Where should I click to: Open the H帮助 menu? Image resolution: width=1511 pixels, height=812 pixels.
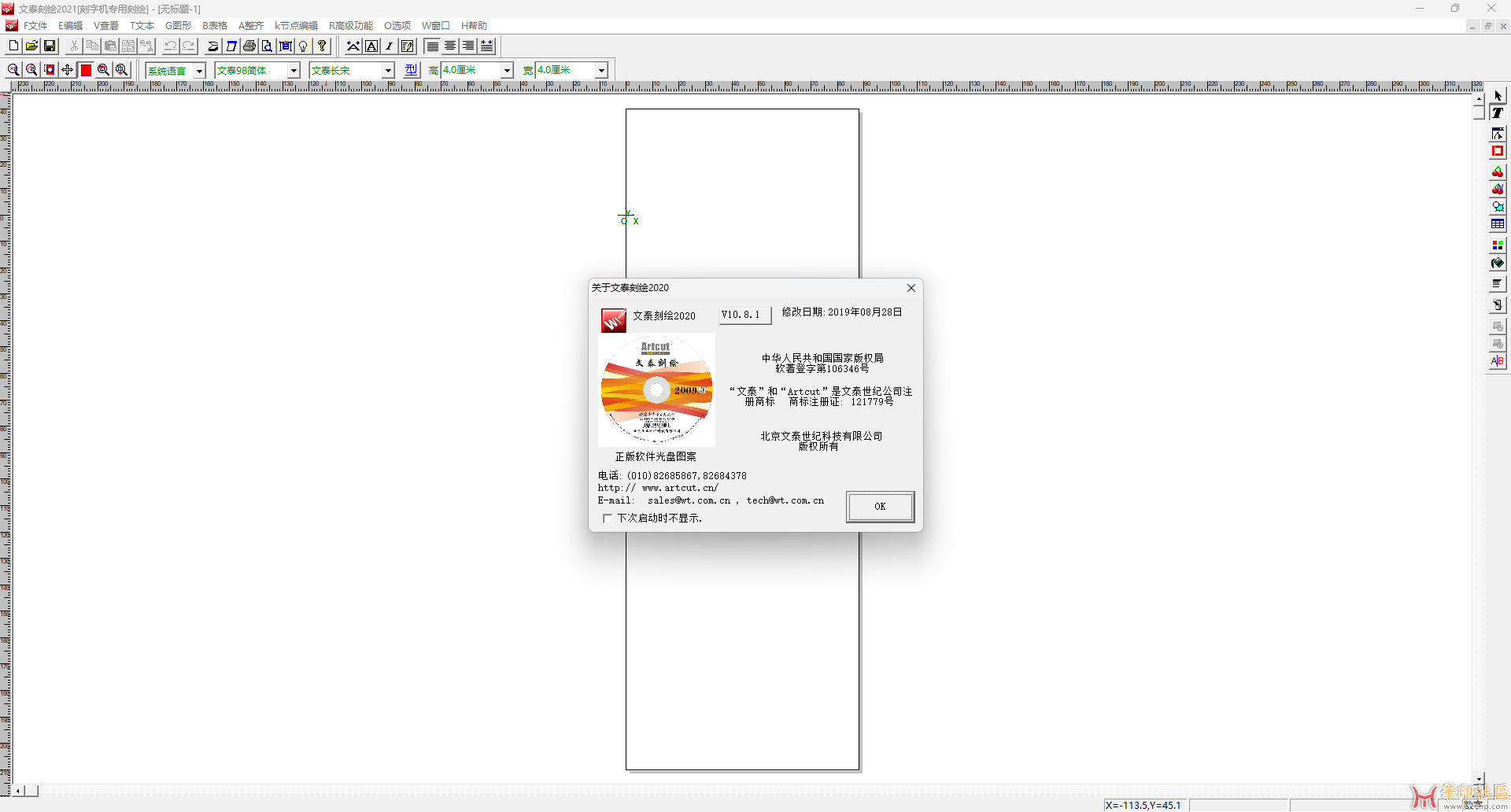(x=474, y=26)
